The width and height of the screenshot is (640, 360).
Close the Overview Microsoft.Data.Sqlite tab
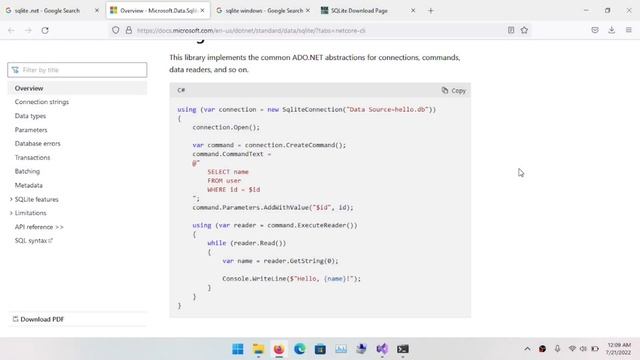(x=202, y=11)
